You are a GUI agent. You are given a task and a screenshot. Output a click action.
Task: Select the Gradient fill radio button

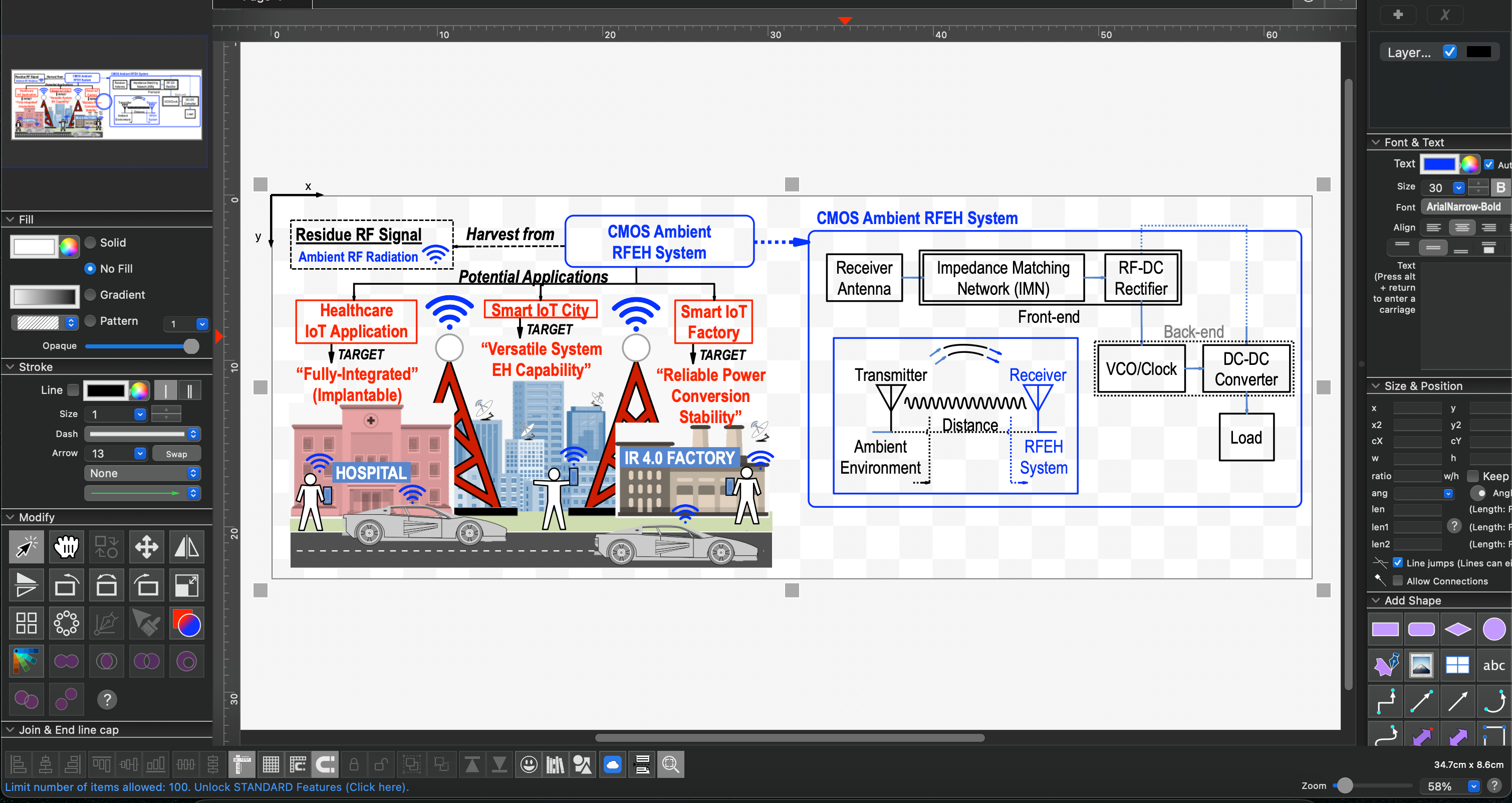(90, 295)
